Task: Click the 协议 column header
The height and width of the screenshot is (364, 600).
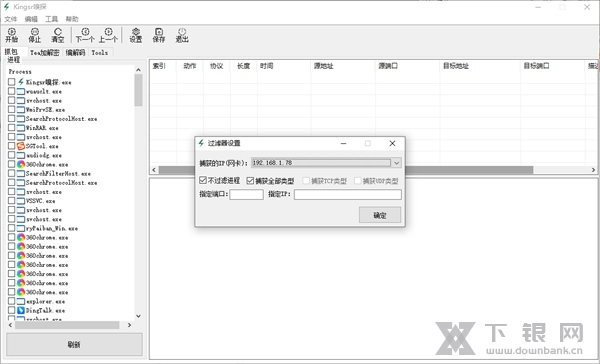Action: [217, 66]
